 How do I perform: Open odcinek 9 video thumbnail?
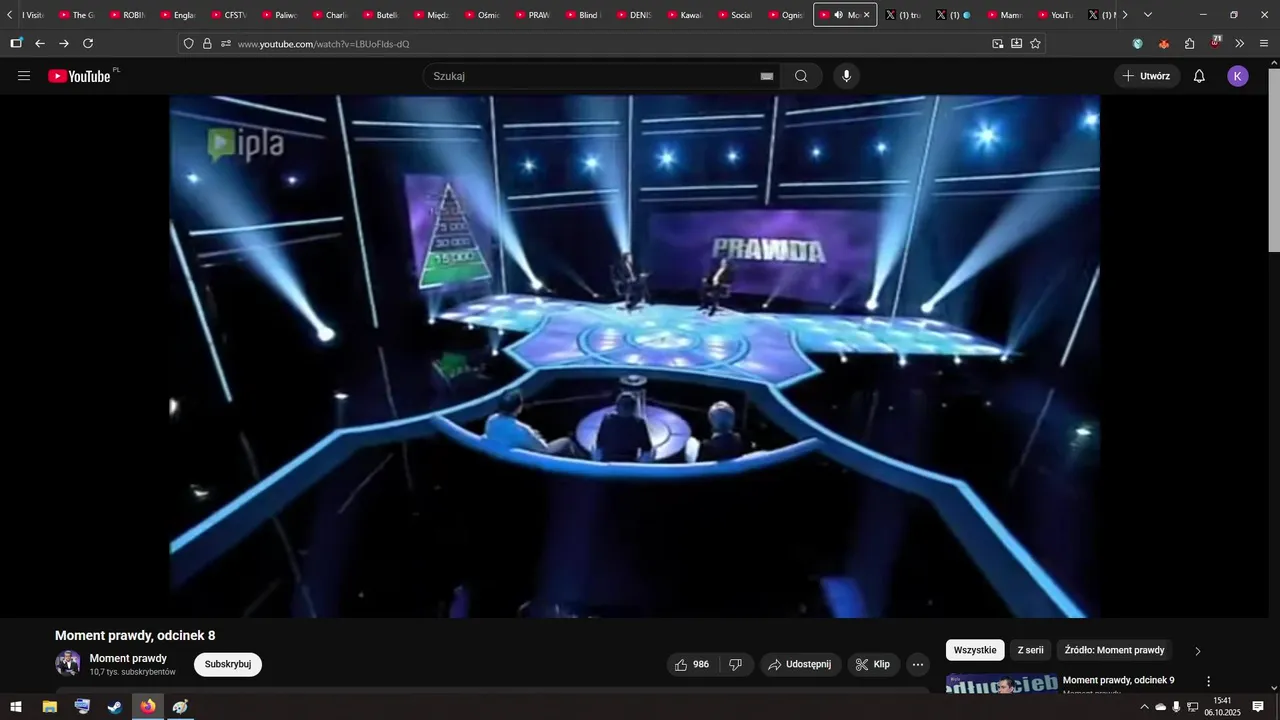[x=1001, y=683]
